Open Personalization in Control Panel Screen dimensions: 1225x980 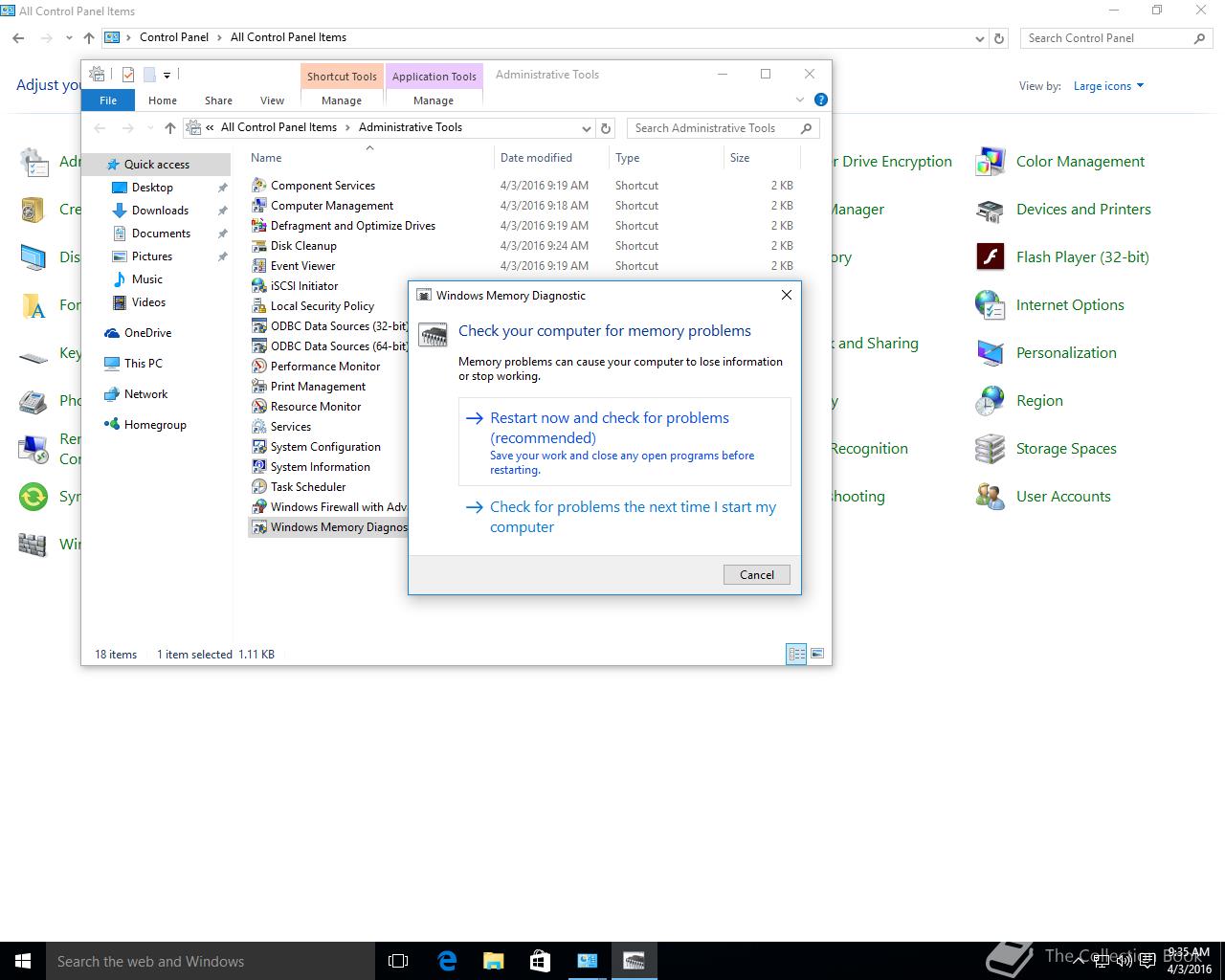click(x=1046, y=353)
